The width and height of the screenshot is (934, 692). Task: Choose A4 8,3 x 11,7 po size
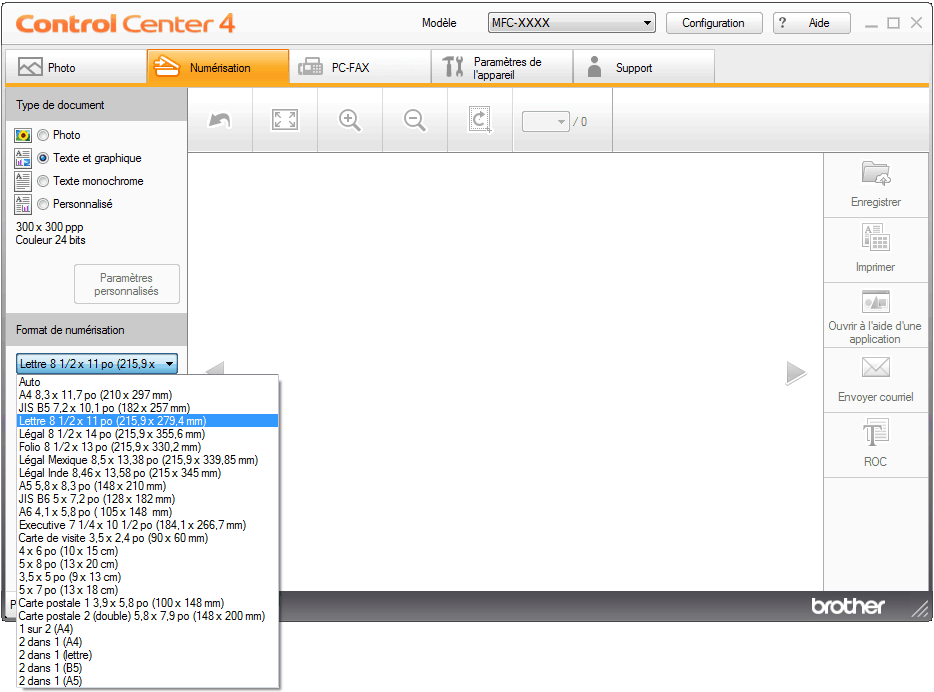(x=148, y=395)
